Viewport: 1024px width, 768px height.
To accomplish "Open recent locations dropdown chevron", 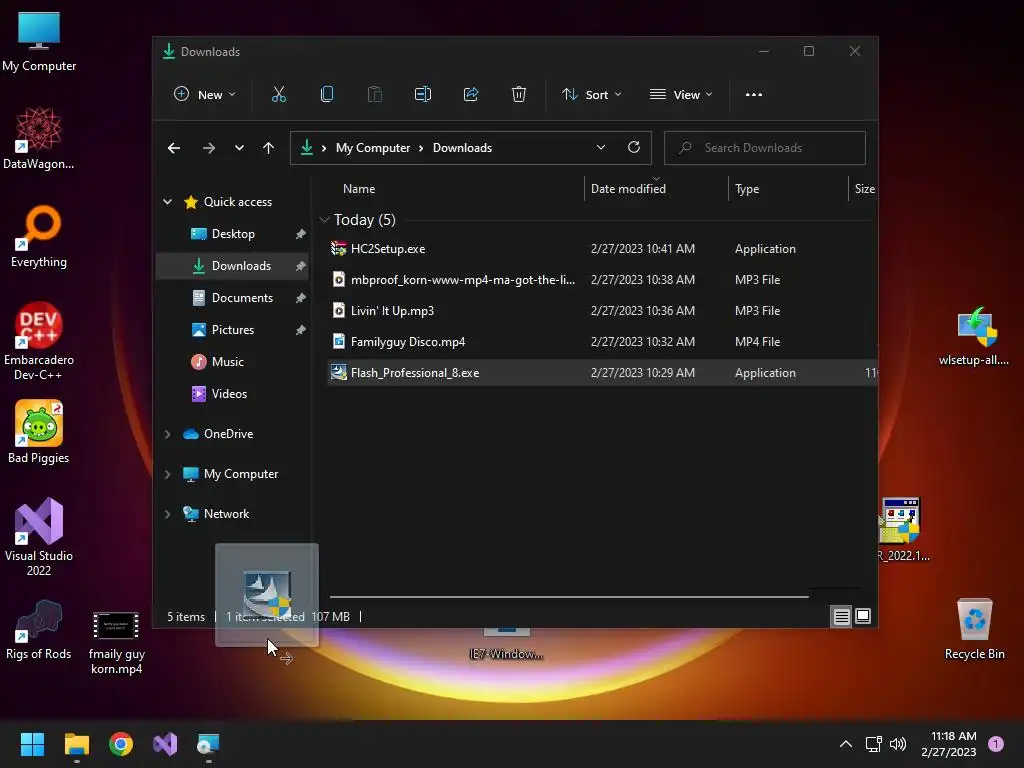I will click(x=239, y=148).
